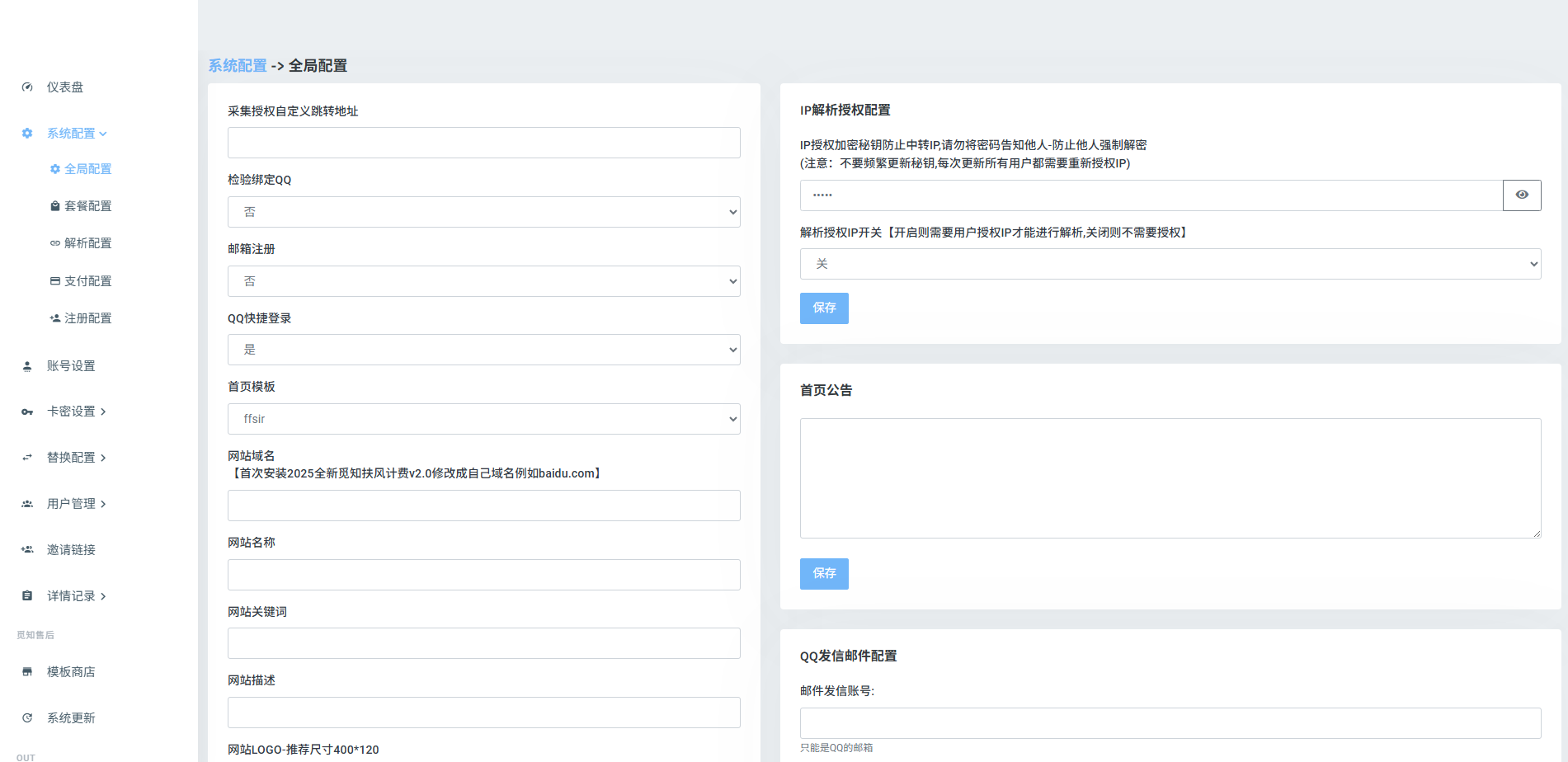Open the 解析授权IP开关 dropdown
Image resolution: width=1568 pixels, height=762 pixels.
[1170, 264]
